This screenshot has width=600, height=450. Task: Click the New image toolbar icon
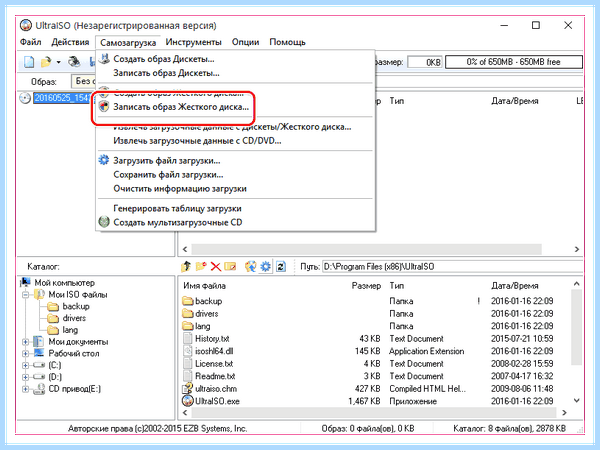pos(29,62)
